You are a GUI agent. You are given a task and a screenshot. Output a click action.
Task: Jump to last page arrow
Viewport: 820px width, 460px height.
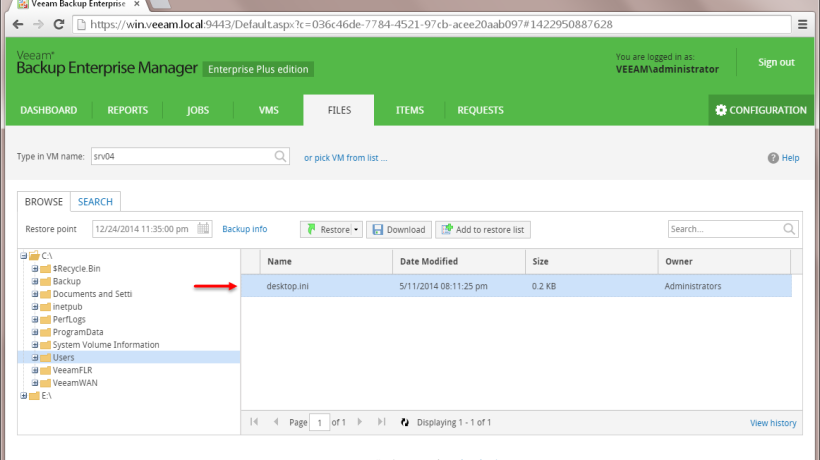point(381,423)
